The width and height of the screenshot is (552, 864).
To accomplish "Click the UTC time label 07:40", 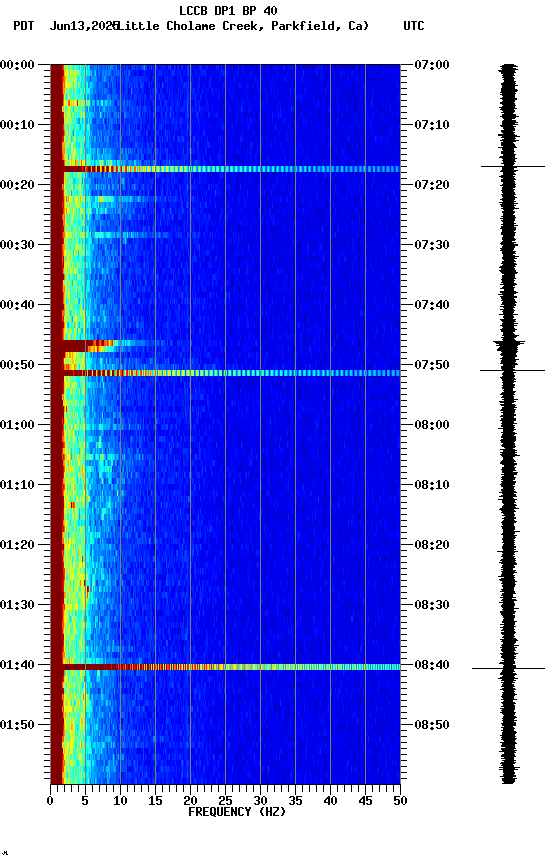I will pos(432,305).
